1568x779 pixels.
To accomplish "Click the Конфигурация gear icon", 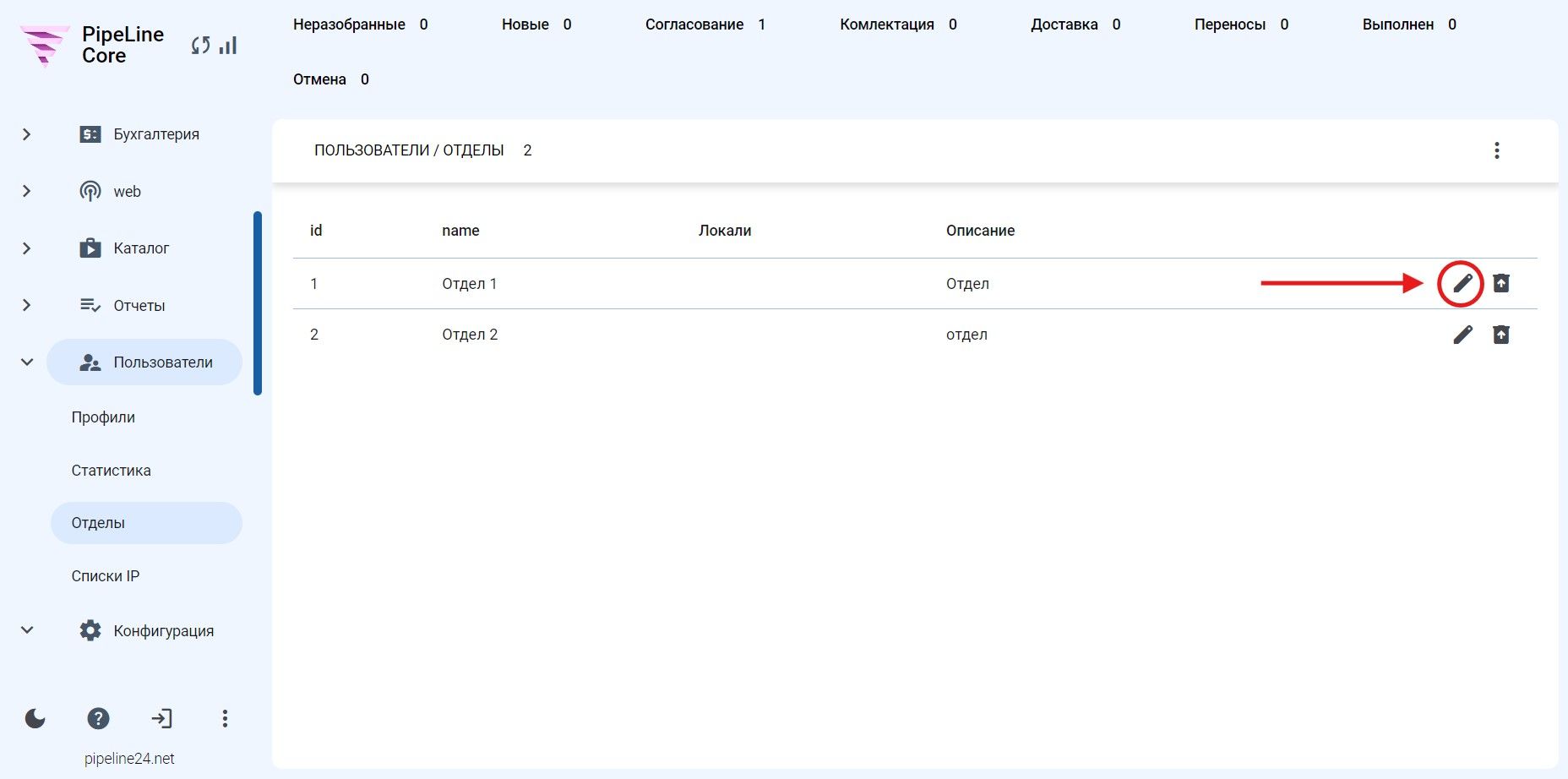I will (x=90, y=630).
